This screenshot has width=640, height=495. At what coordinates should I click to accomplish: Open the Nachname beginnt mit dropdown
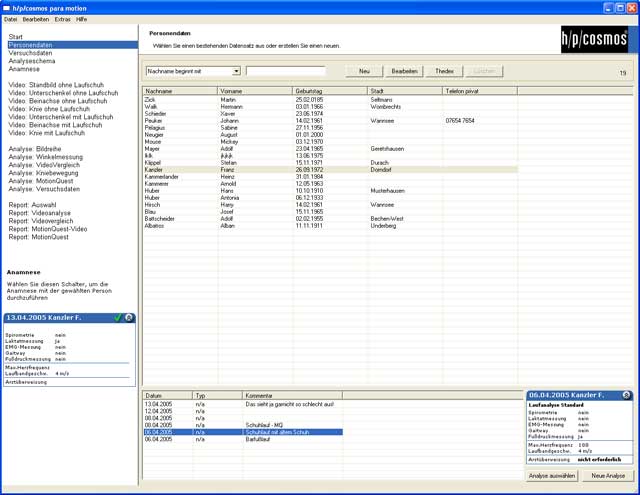pyautogui.click(x=236, y=71)
